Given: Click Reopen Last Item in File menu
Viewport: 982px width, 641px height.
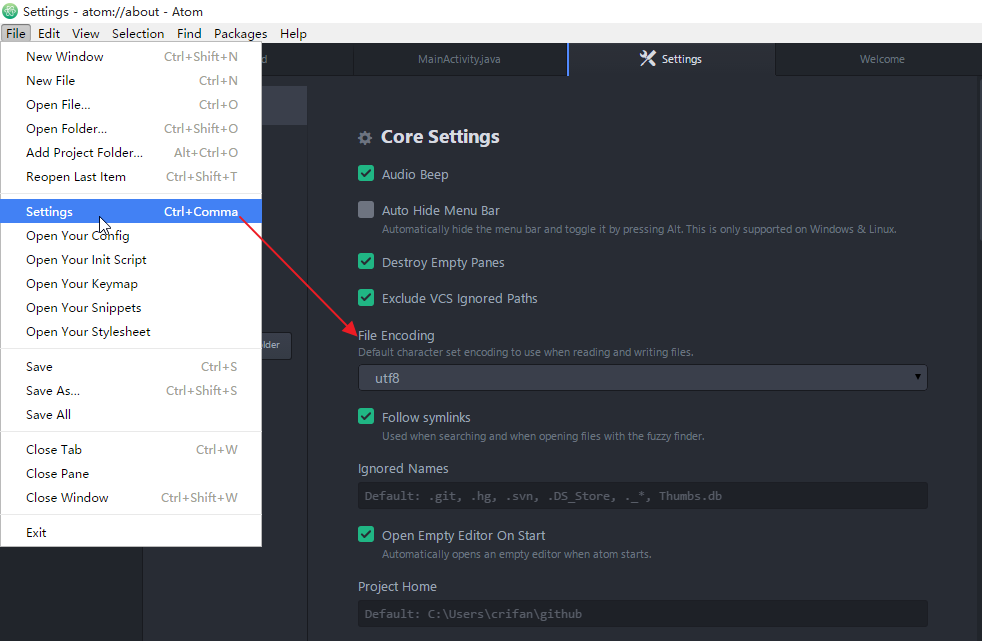Looking at the screenshot, I should (x=76, y=177).
